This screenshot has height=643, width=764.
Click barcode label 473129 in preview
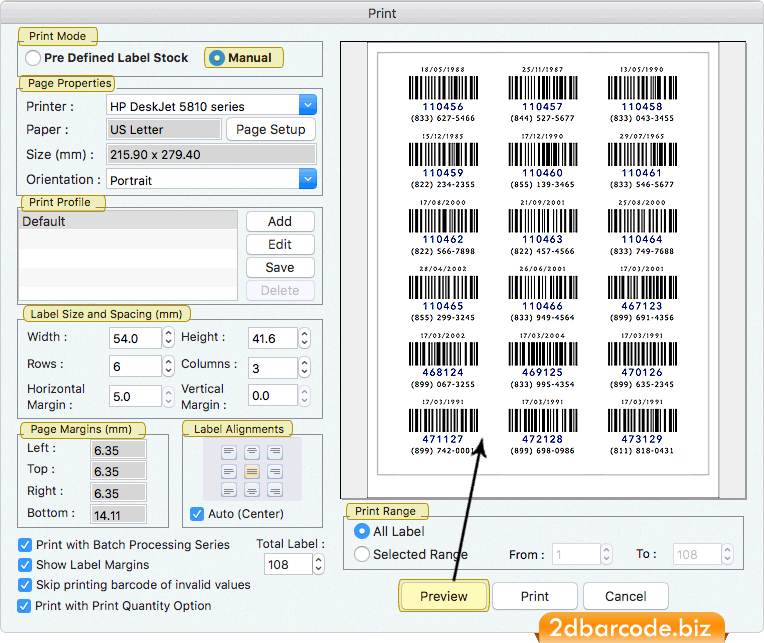click(x=642, y=428)
